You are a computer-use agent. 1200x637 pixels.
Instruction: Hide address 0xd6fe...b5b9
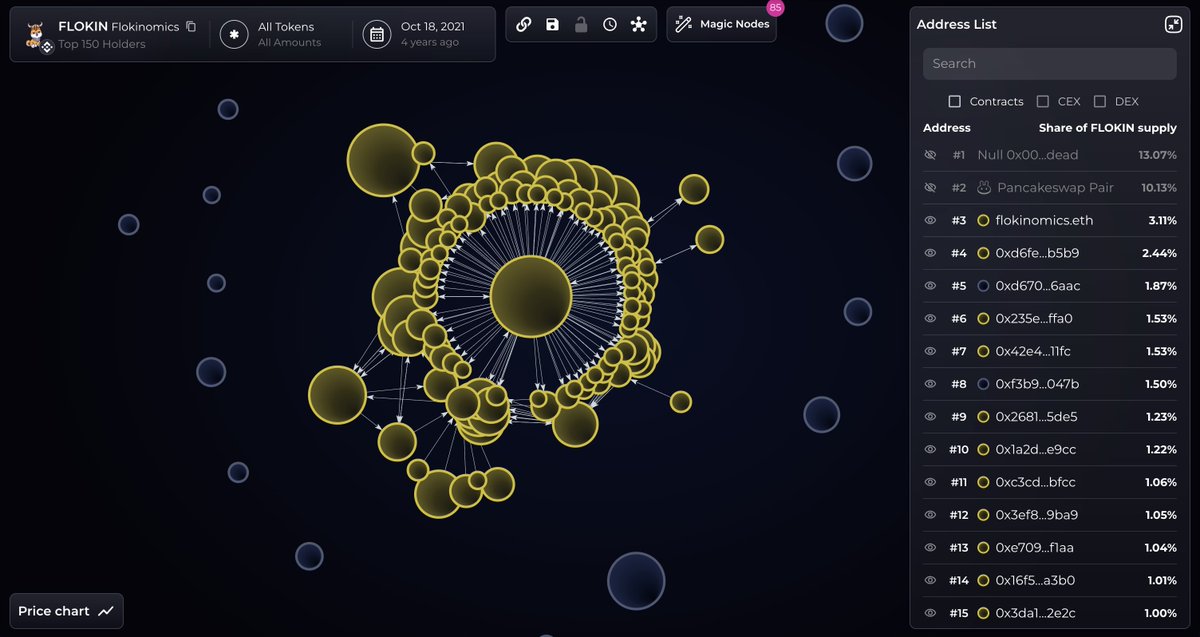click(930, 253)
